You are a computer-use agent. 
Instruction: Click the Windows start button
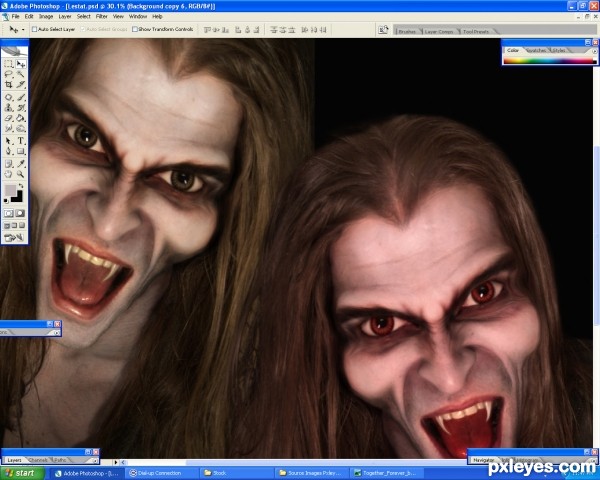coord(22,473)
